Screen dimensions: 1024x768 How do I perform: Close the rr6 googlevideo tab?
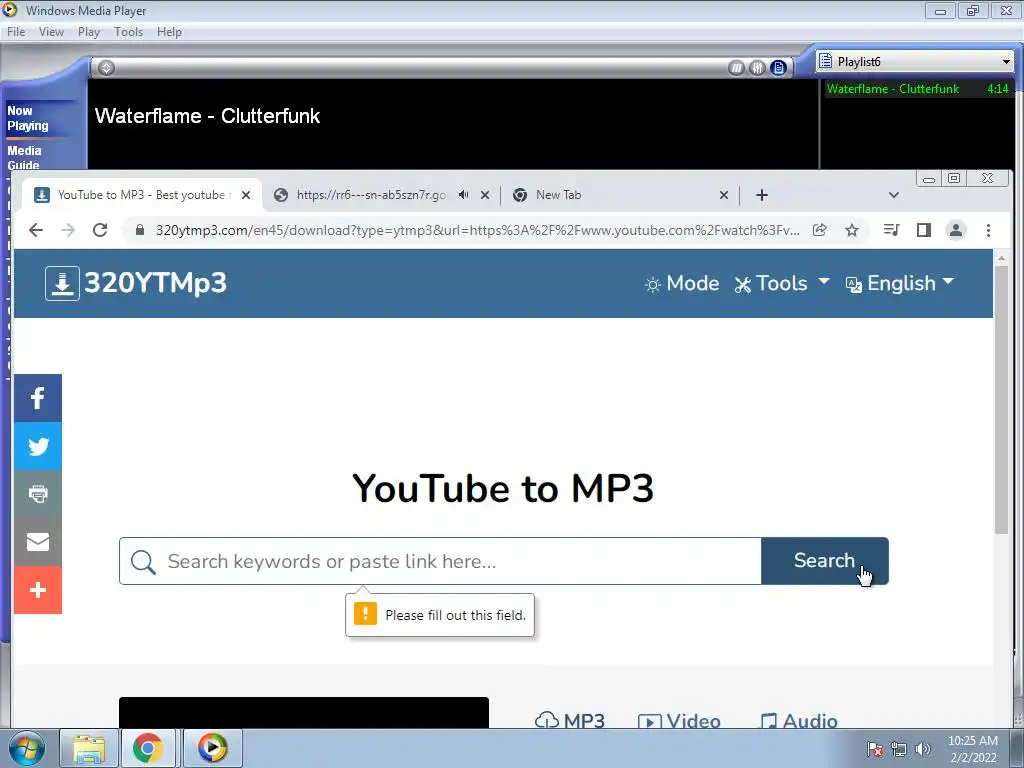pos(485,195)
